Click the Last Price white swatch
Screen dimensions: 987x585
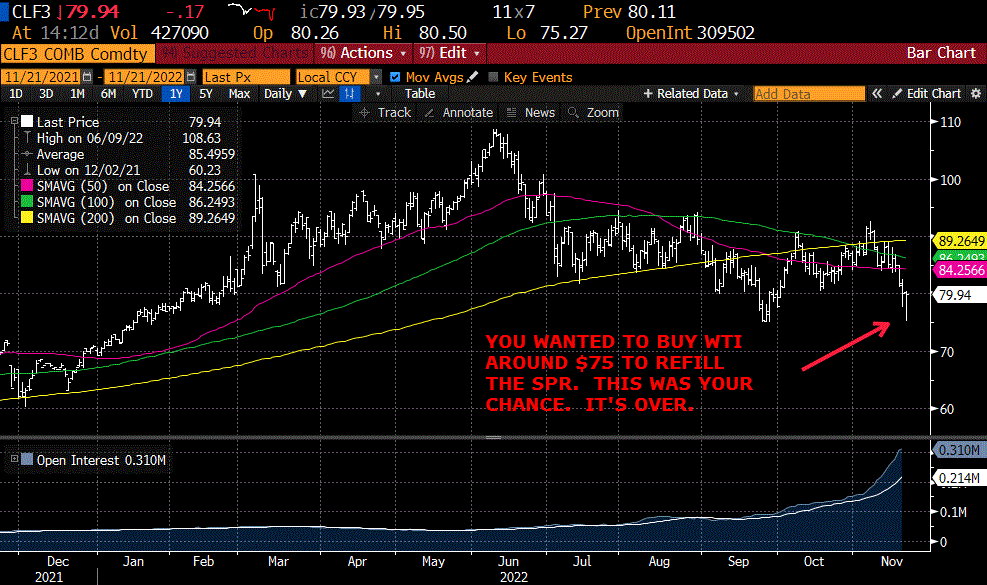[x=27, y=122]
